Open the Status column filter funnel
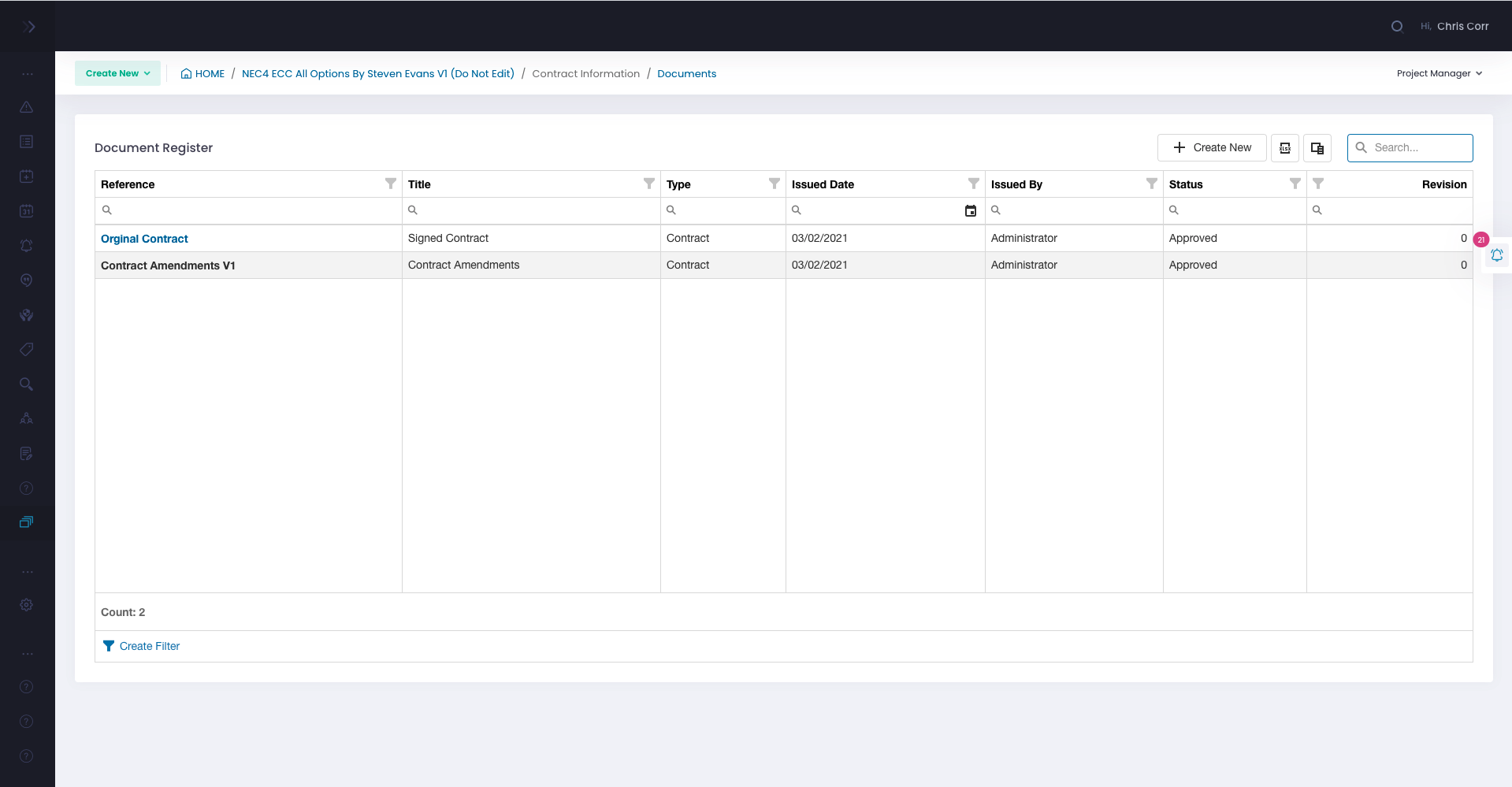The height and width of the screenshot is (787, 1512). (x=1295, y=184)
